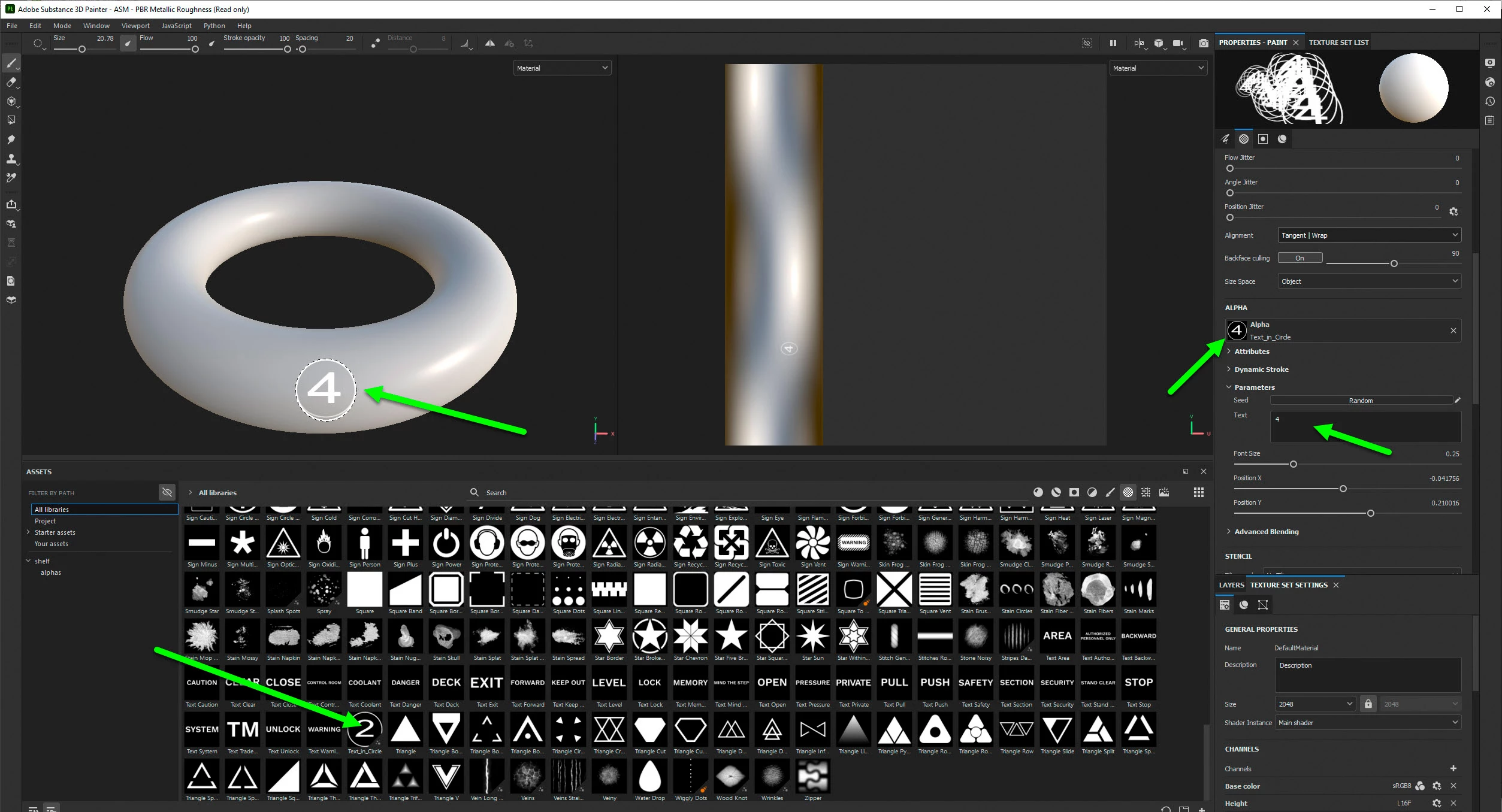Toggle the size lock icon

[1368, 704]
